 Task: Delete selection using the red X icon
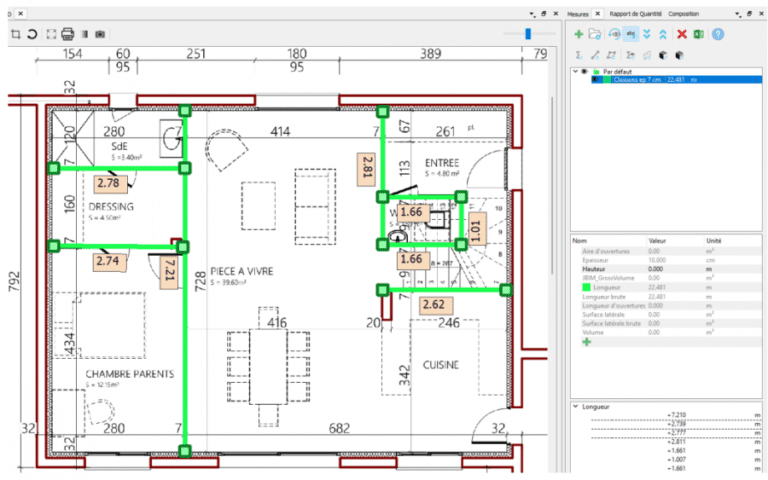(682, 34)
